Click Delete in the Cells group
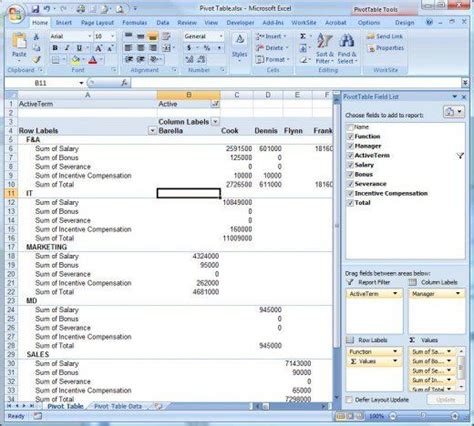Viewport: 474px width, 426px height. [x=272, y=48]
